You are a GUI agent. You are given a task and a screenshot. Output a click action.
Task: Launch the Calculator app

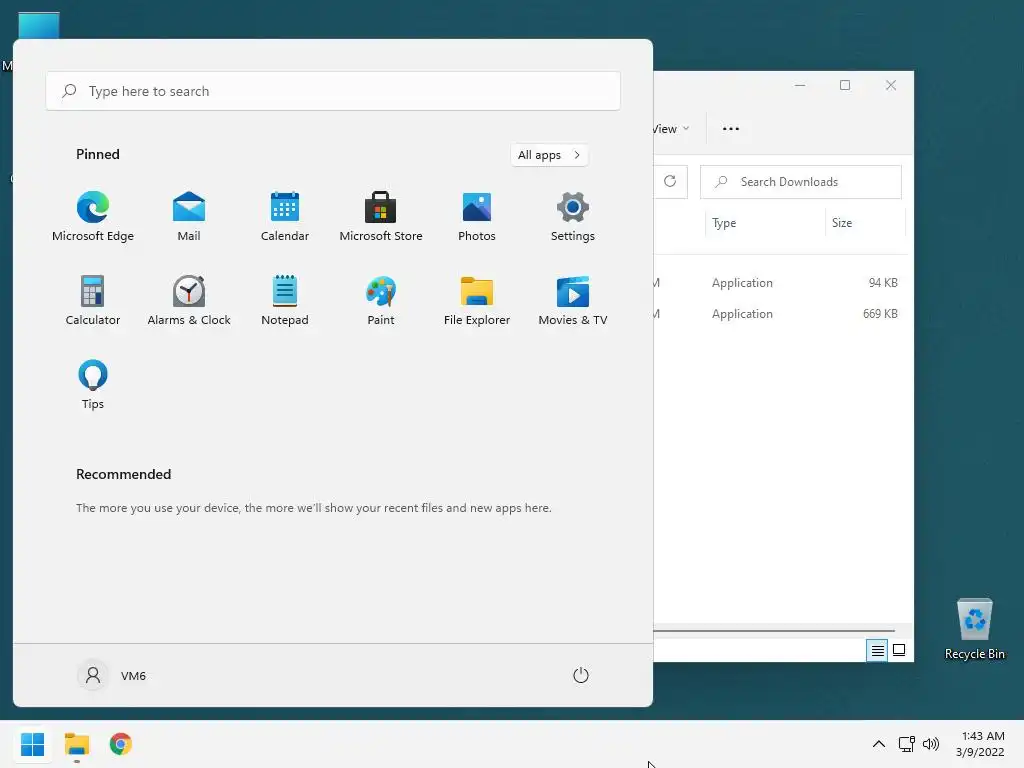pyautogui.click(x=93, y=300)
